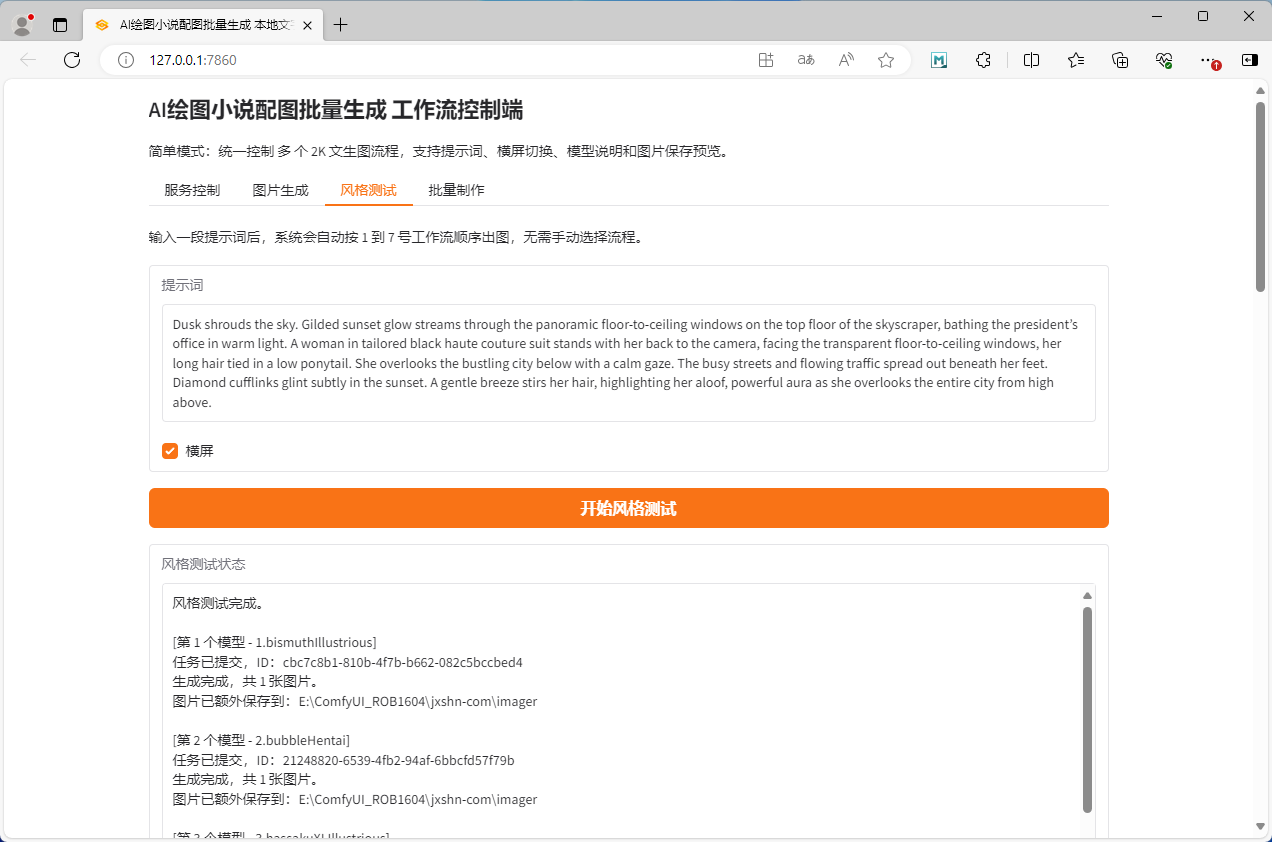Open the favorites list icon

click(1076, 60)
